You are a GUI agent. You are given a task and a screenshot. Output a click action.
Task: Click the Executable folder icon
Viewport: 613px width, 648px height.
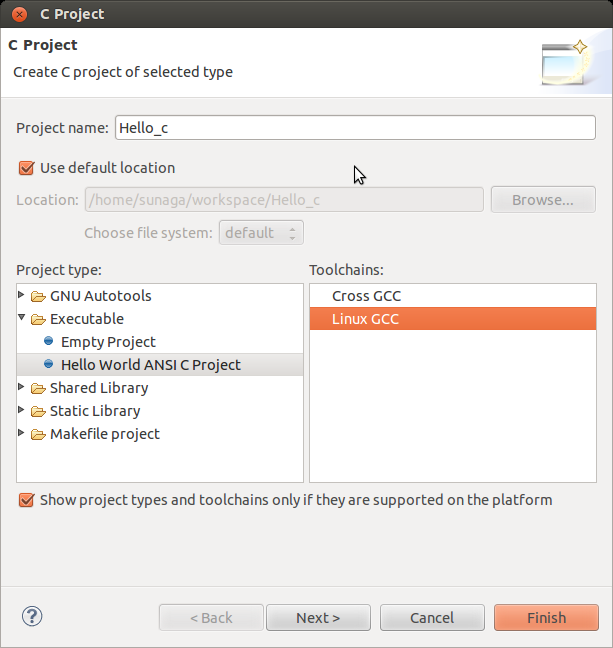[38, 320]
